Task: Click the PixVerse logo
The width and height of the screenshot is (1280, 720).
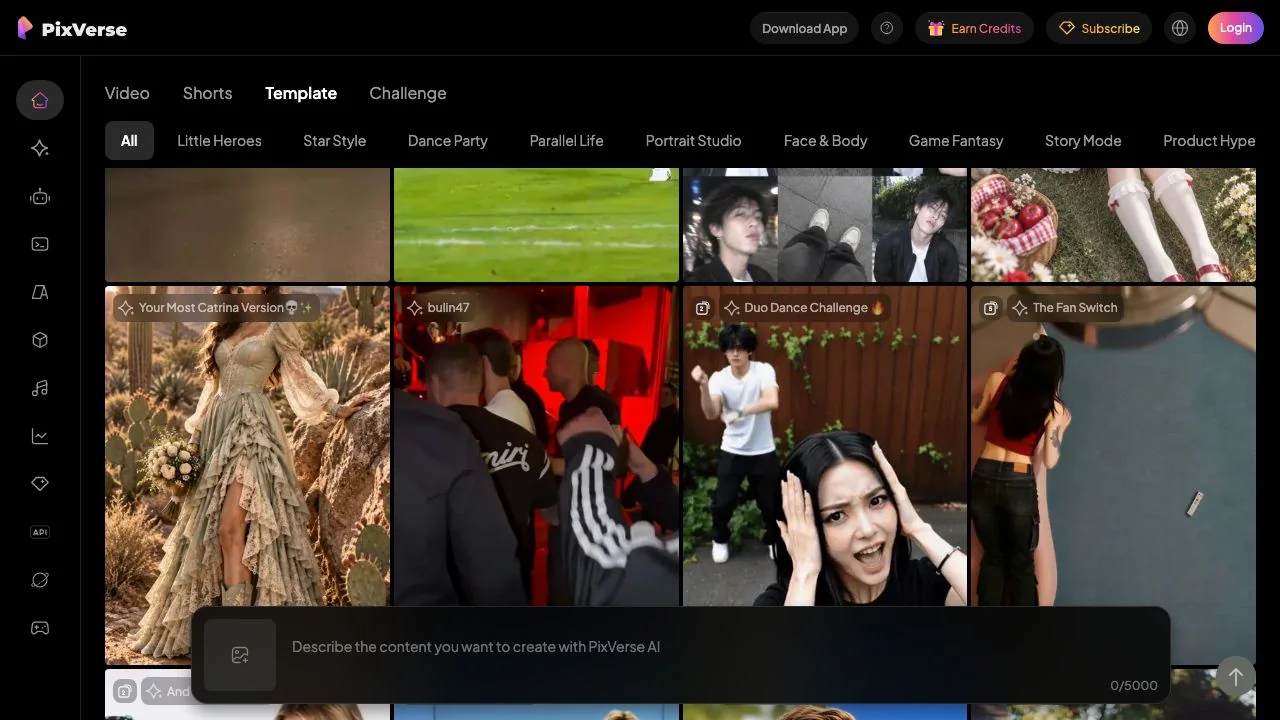Action: [72, 29]
